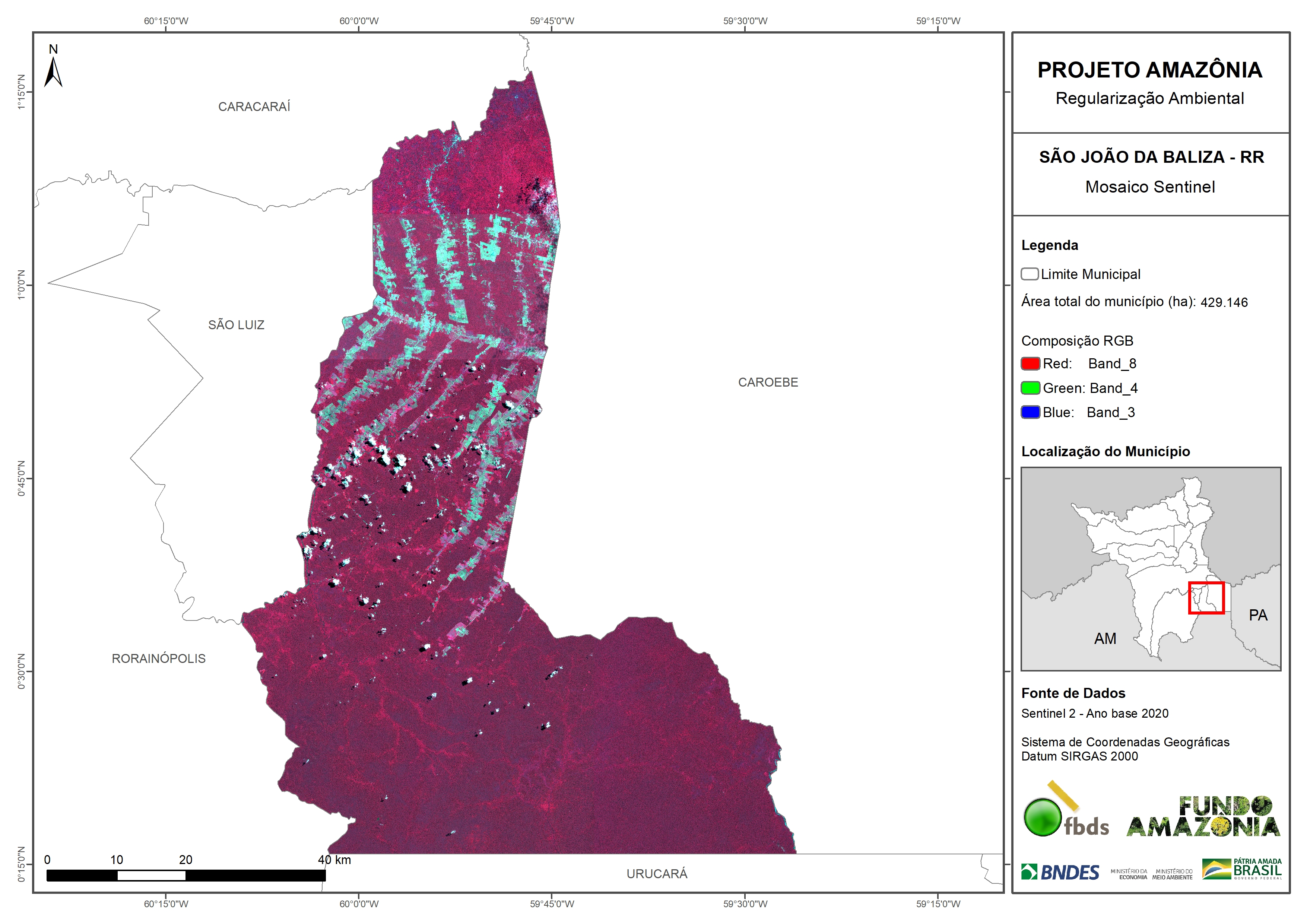Click the 40 km scale bar label
Viewport: 1307px width, 924px height.
click(x=334, y=860)
